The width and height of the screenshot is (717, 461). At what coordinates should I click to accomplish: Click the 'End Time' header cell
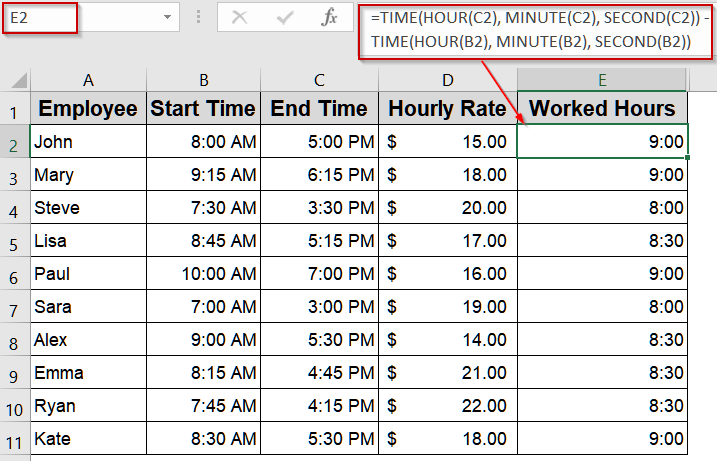point(319,108)
